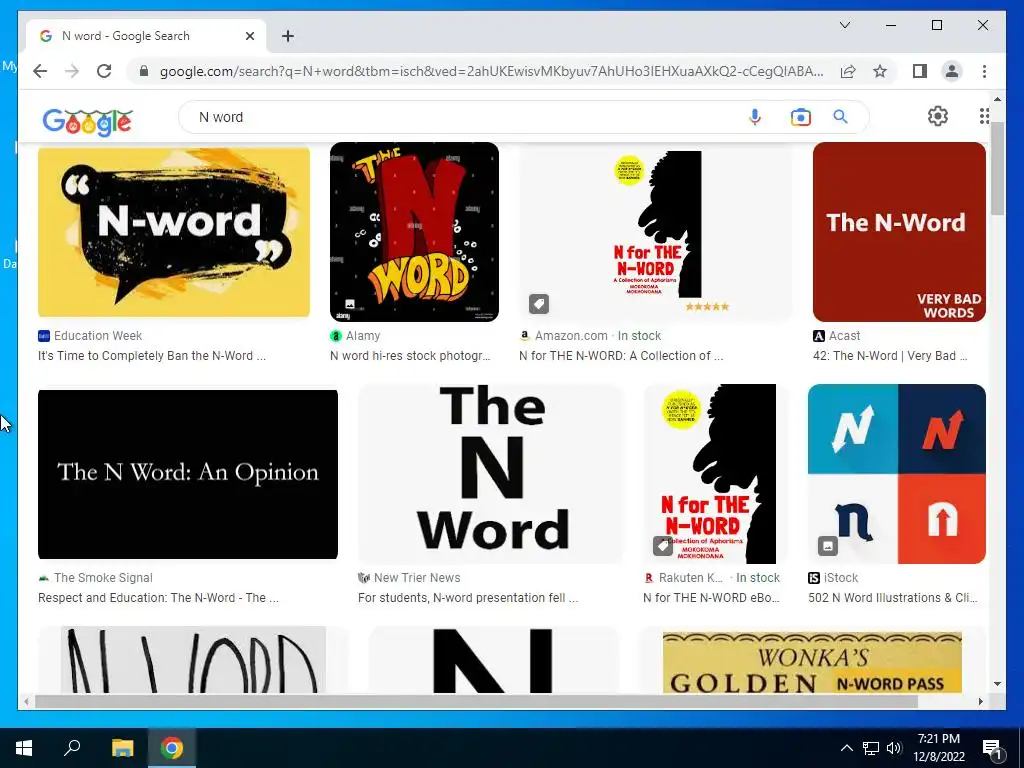The width and height of the screenshot is (1024, 768).
Task: Click the horizontal scrollbar right arrow
Action: pos(980,701)
